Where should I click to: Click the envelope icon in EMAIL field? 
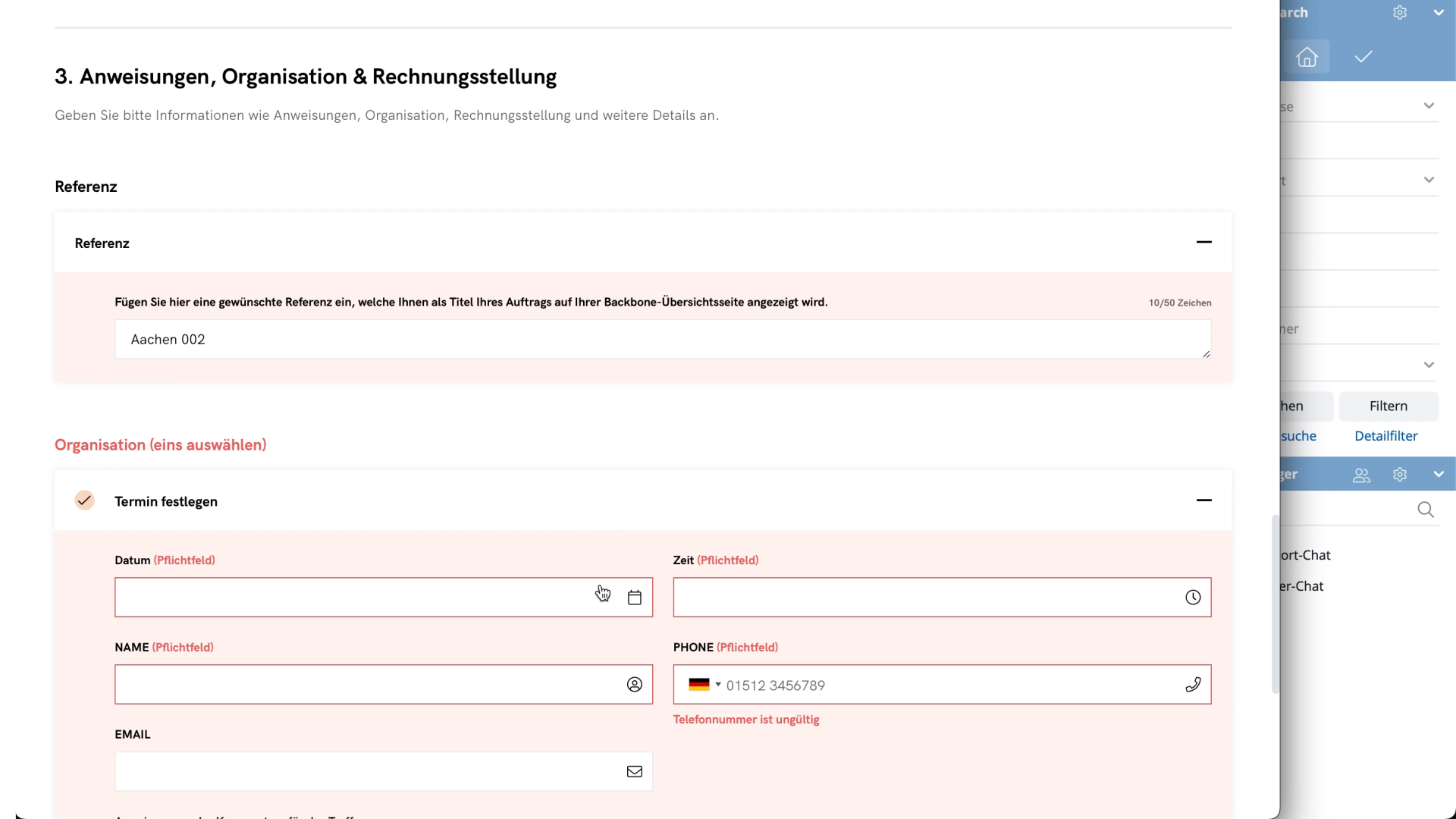(635, 771)
